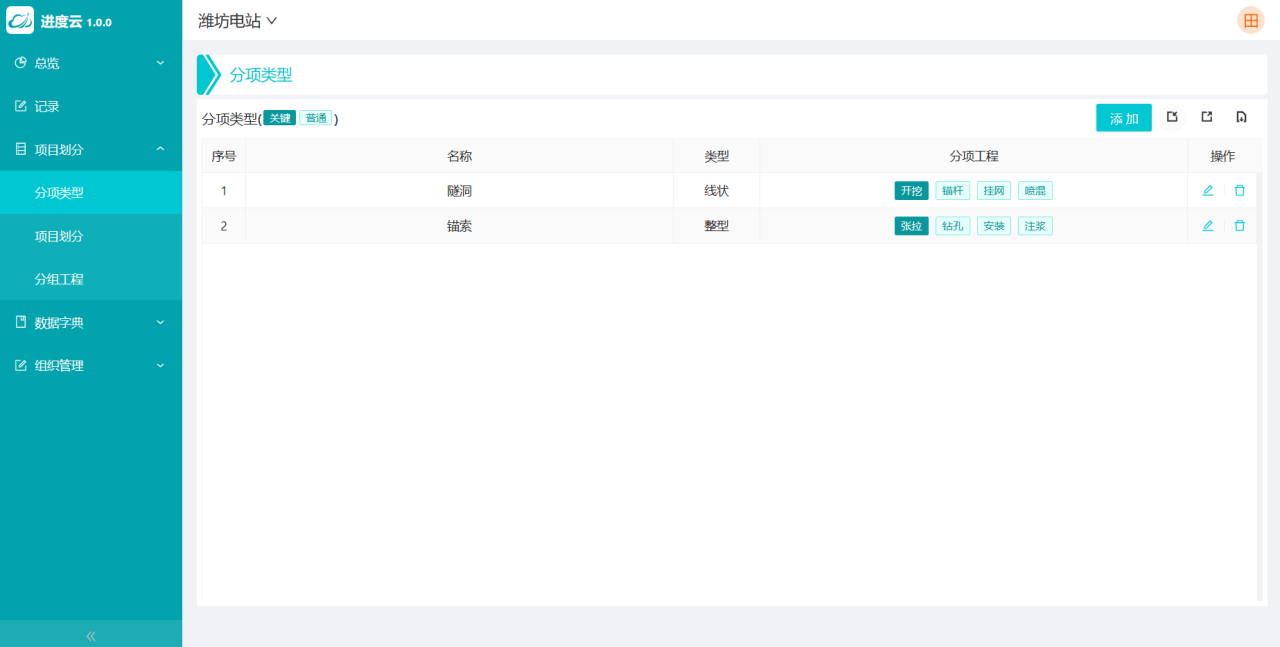Viewport: 1280px width, 647px height.
Task: Click the 开挖 tag in 隧洞 row
Action: click(x=911, y=190)
